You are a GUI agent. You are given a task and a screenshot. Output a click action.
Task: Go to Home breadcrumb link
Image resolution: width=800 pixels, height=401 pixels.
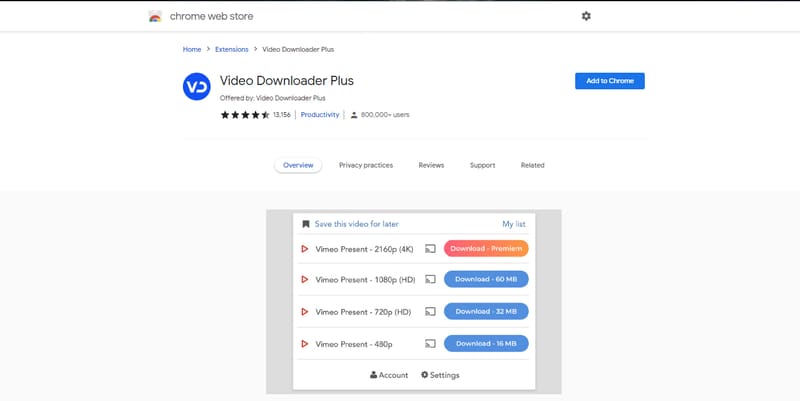(x=192, y=49)
